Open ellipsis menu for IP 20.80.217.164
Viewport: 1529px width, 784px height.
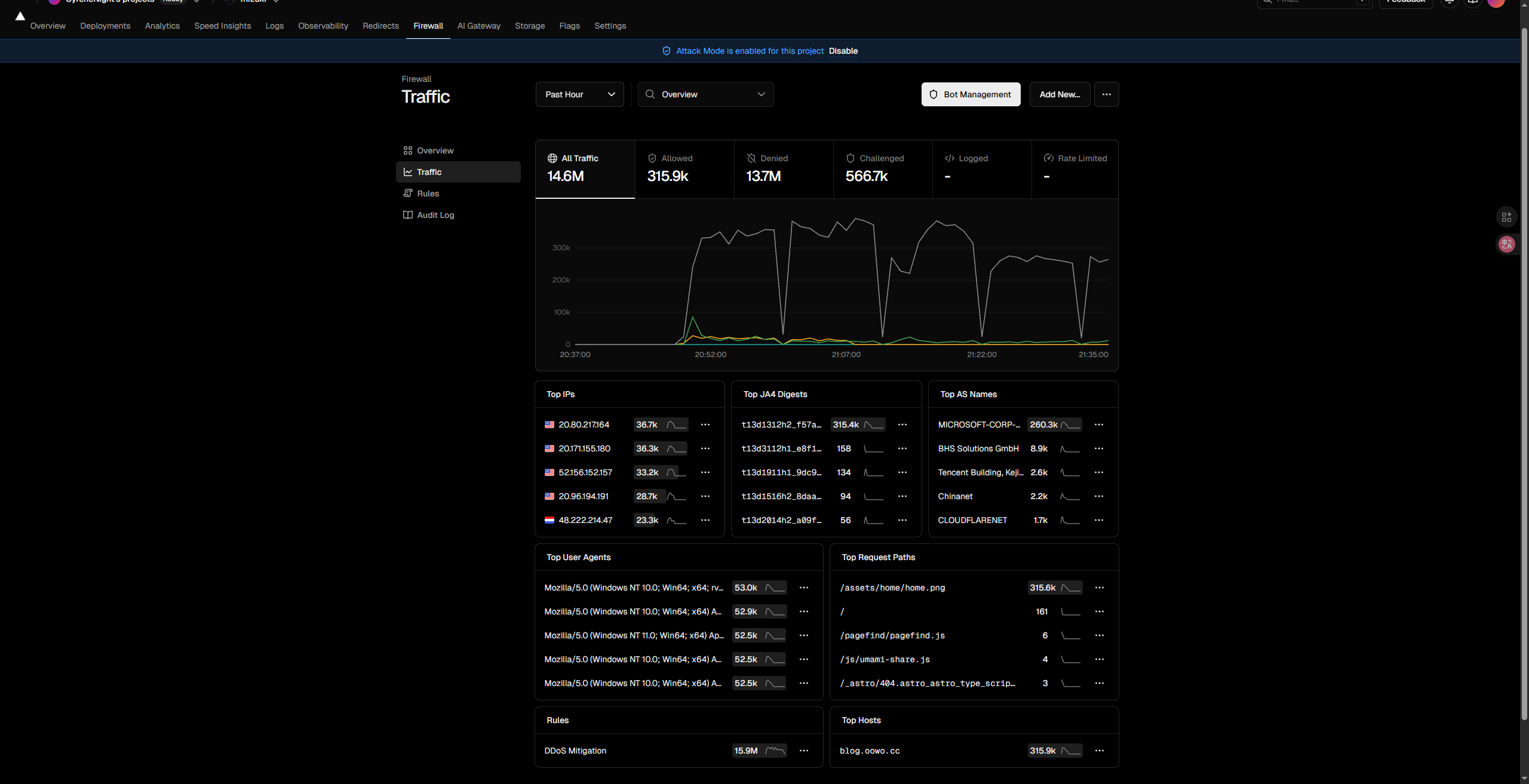click(705, 425)
